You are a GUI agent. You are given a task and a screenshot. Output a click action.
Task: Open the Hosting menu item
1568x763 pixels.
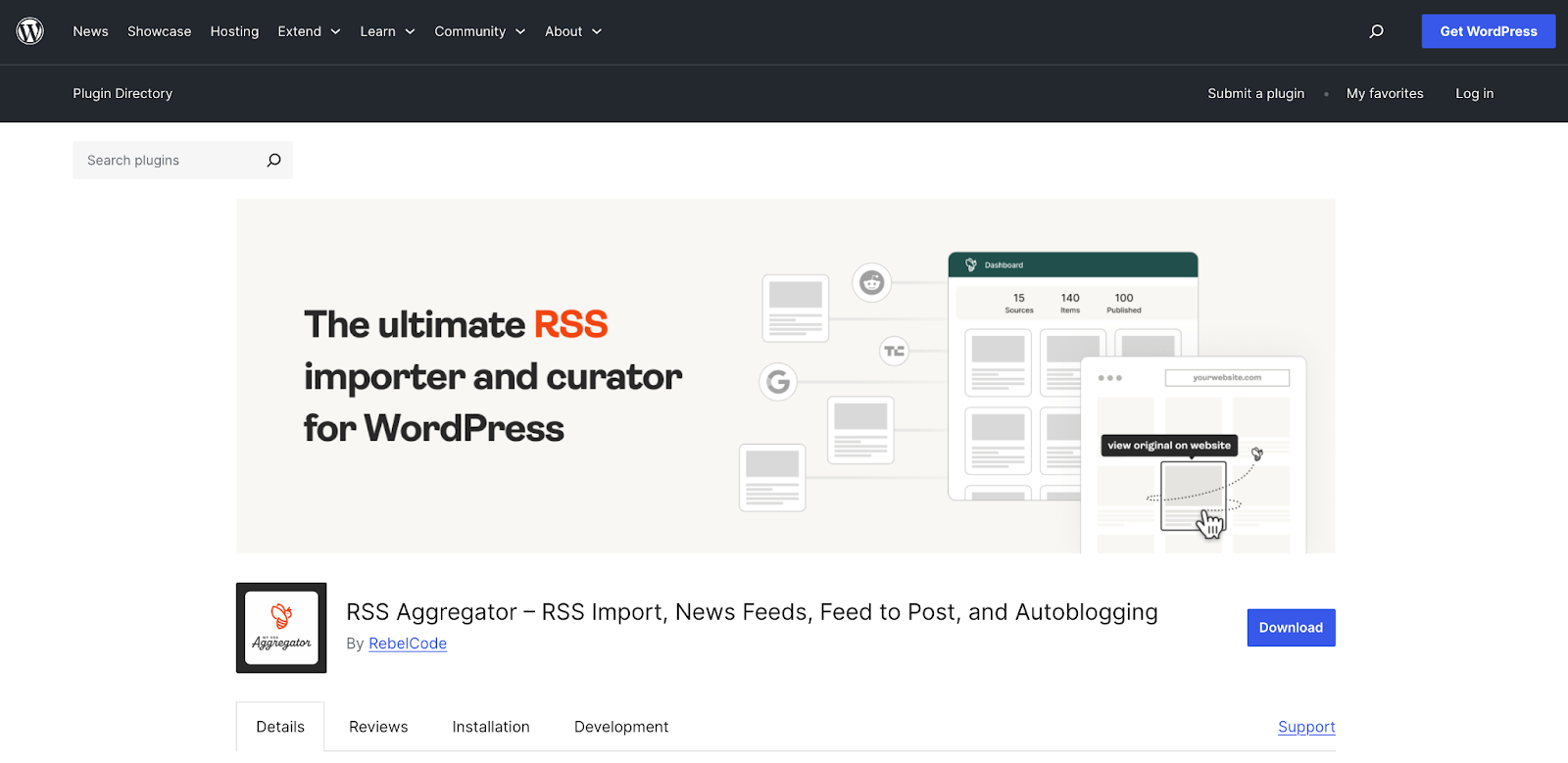click(234, 31)
